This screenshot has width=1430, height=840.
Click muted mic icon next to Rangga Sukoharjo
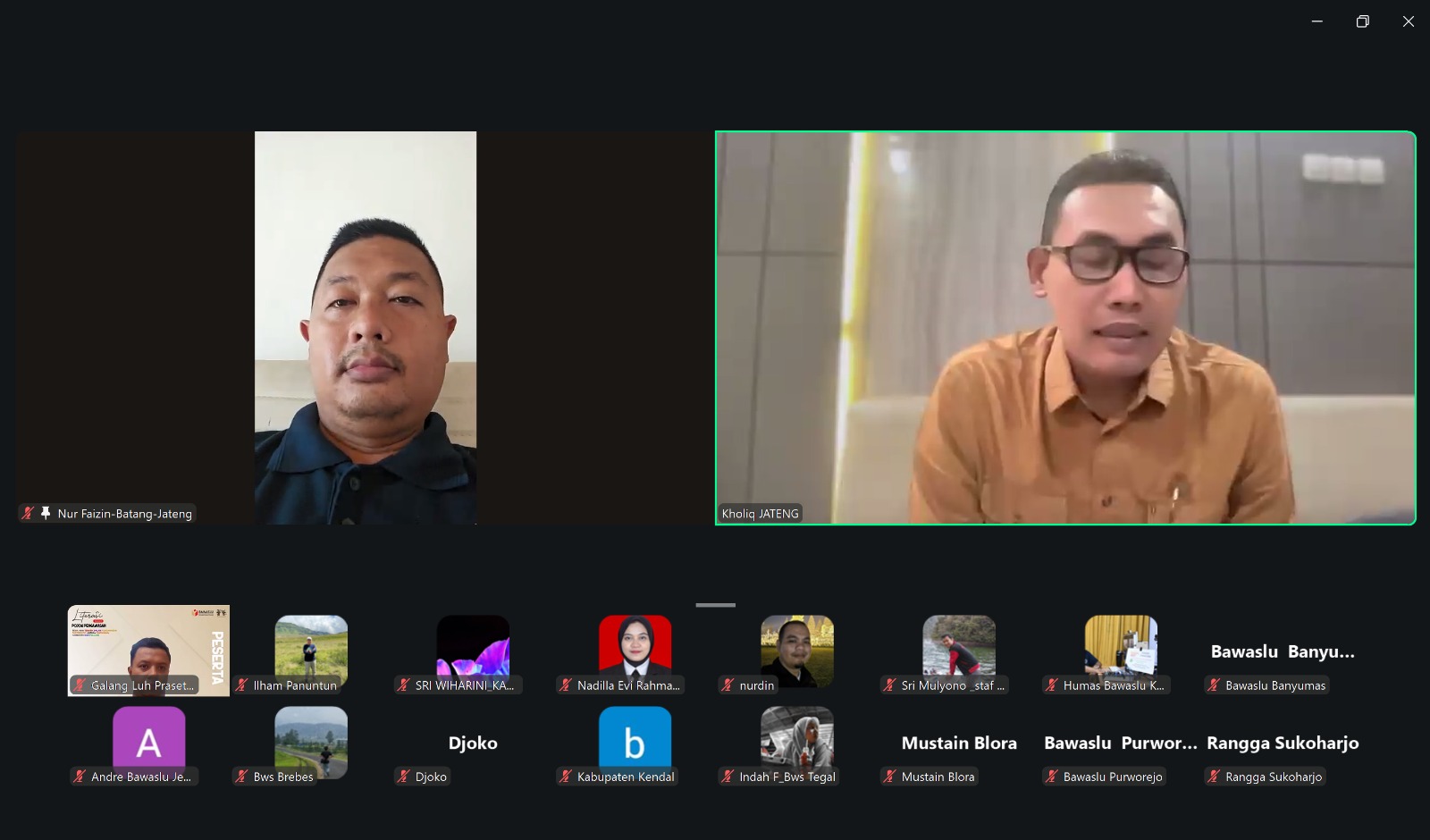tap(1214, 777)
